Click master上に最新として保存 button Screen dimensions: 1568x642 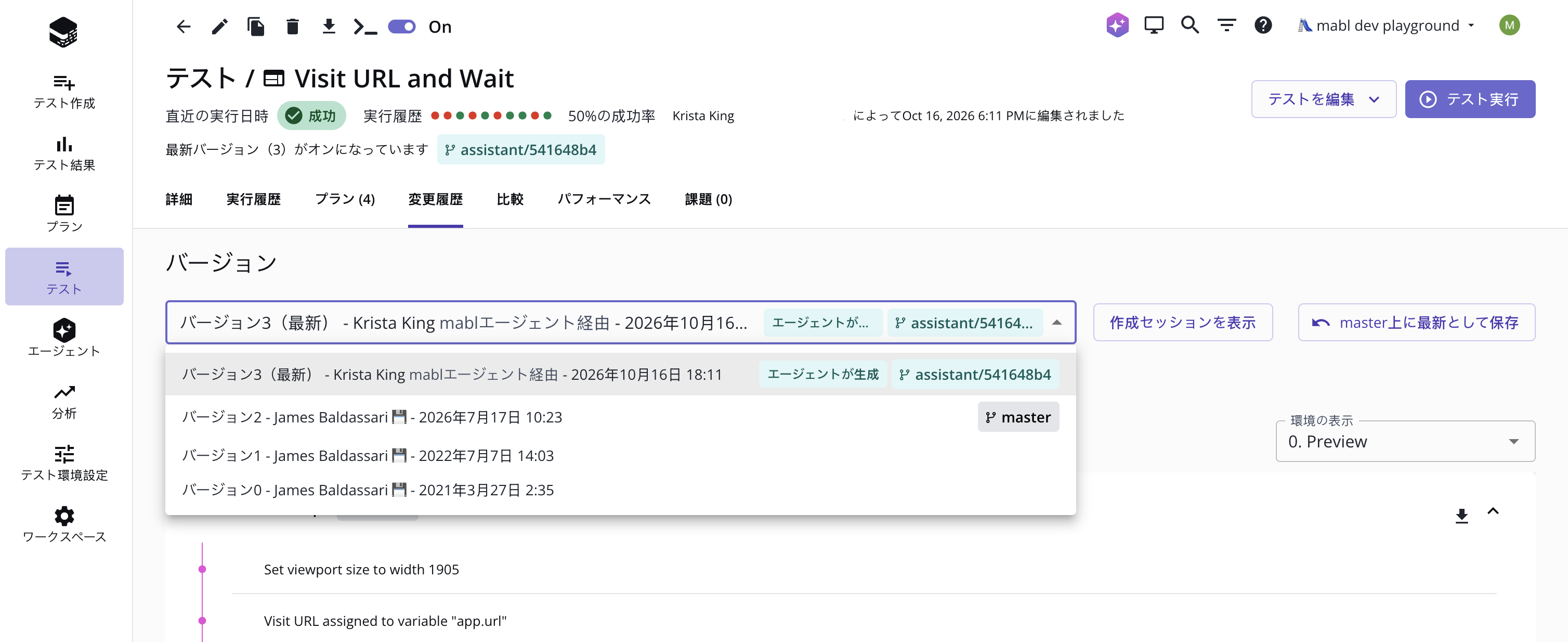pyautogui.click(x=1416, y=323)
